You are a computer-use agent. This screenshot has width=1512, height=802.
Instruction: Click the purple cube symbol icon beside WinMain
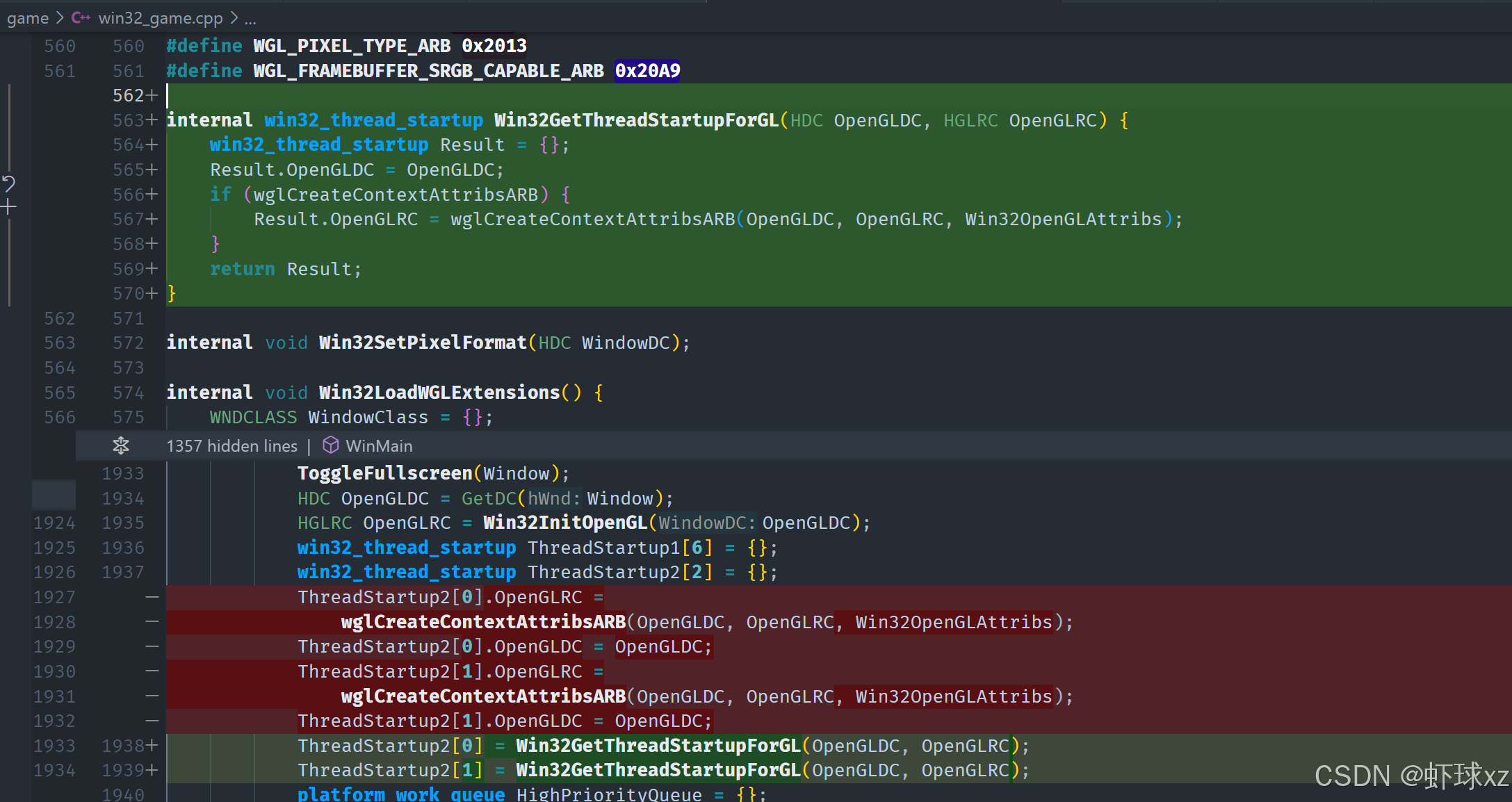[x=331, y=445]
